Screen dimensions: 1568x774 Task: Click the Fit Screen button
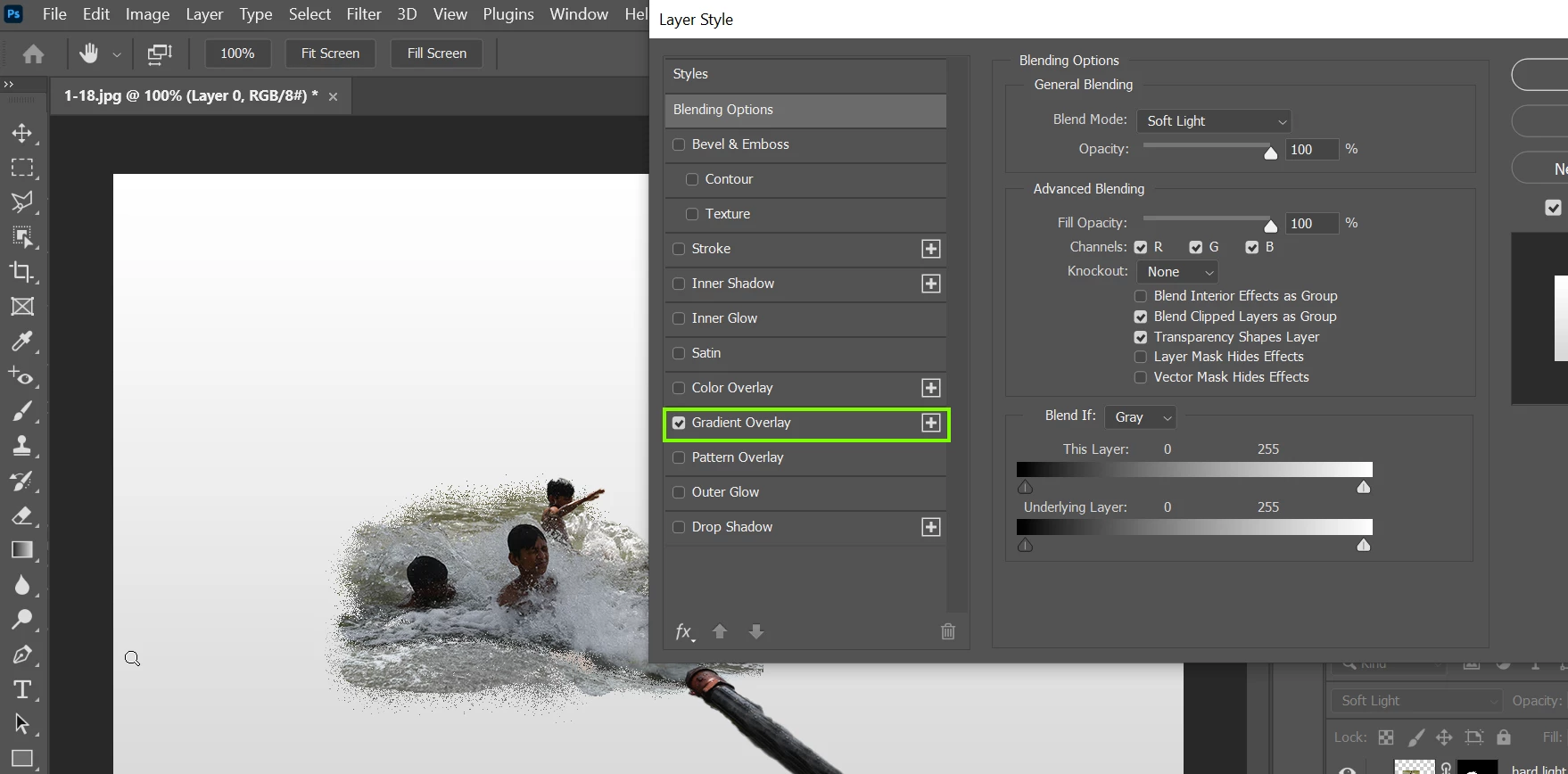point(330,54)
